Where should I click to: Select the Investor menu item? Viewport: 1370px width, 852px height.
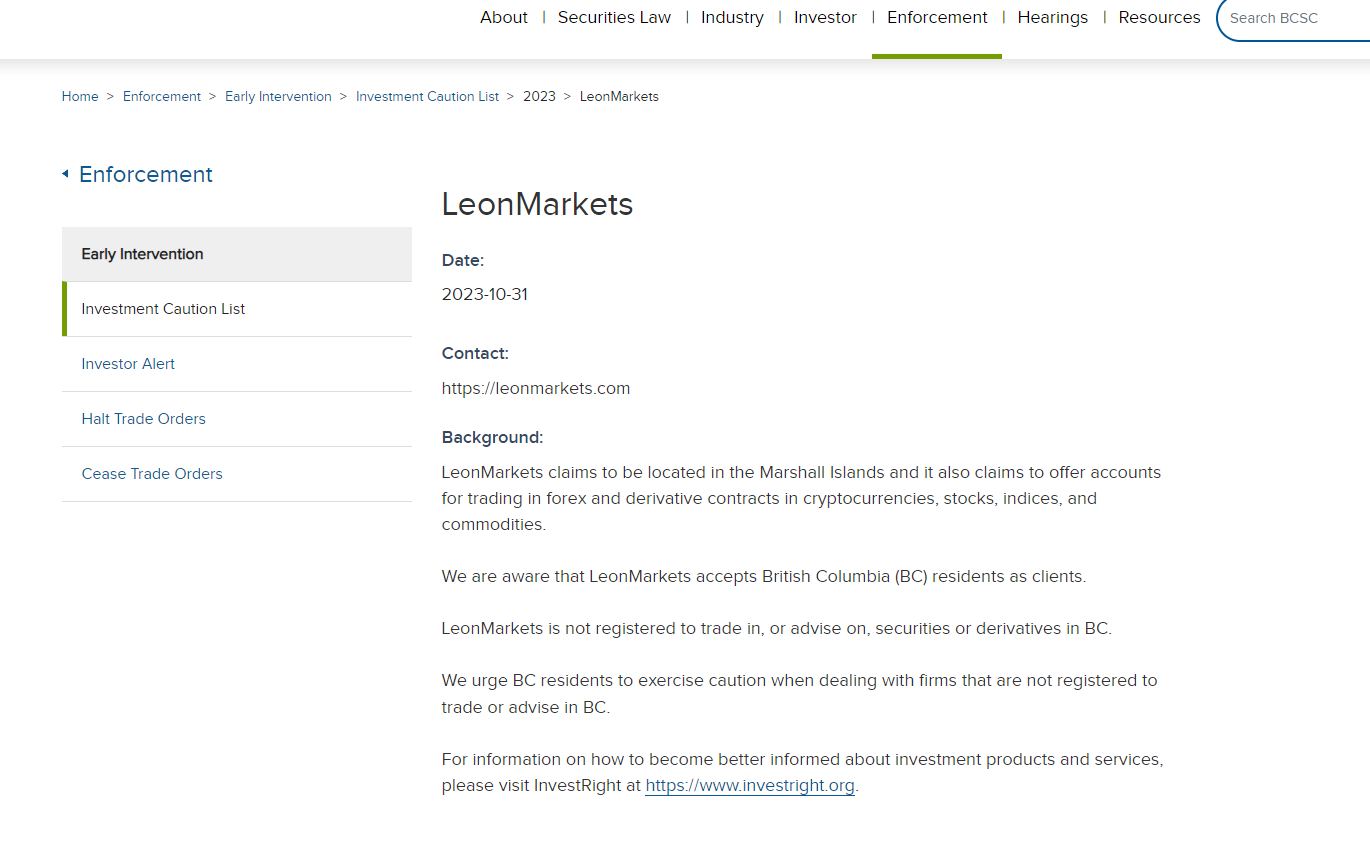pos(825,18)
